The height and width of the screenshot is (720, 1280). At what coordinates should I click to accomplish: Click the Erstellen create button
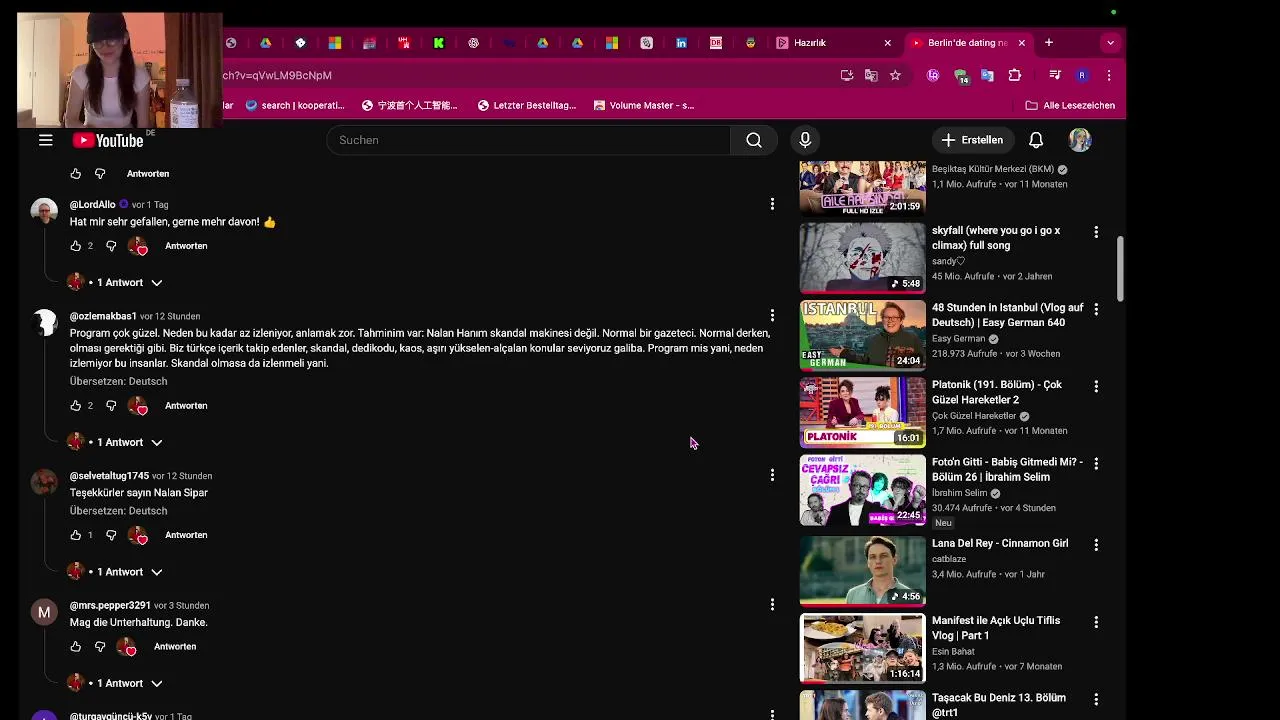[972, 140]
